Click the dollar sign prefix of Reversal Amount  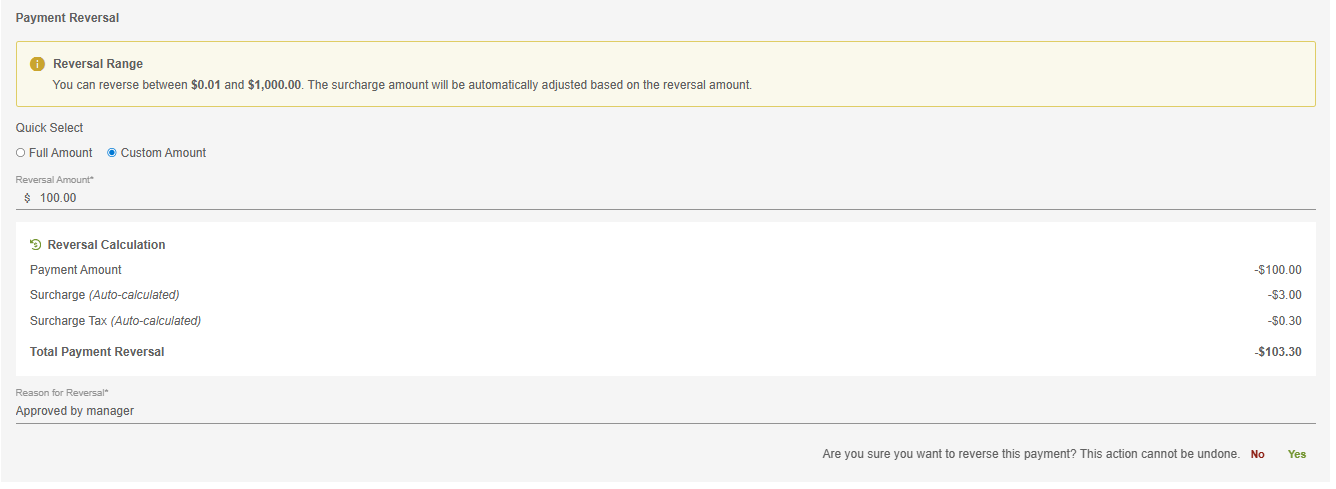(x=27, y=198)
